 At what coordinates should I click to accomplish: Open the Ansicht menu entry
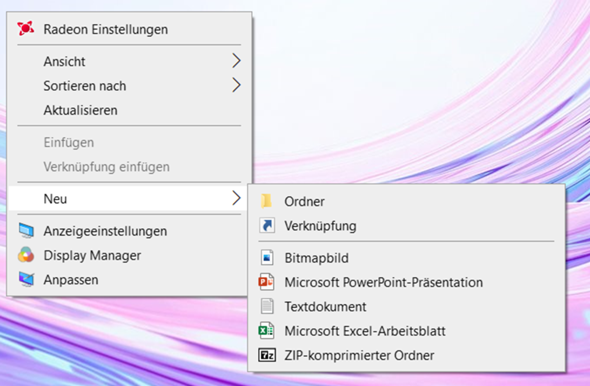pyautogui.click(x=129, y=61)
